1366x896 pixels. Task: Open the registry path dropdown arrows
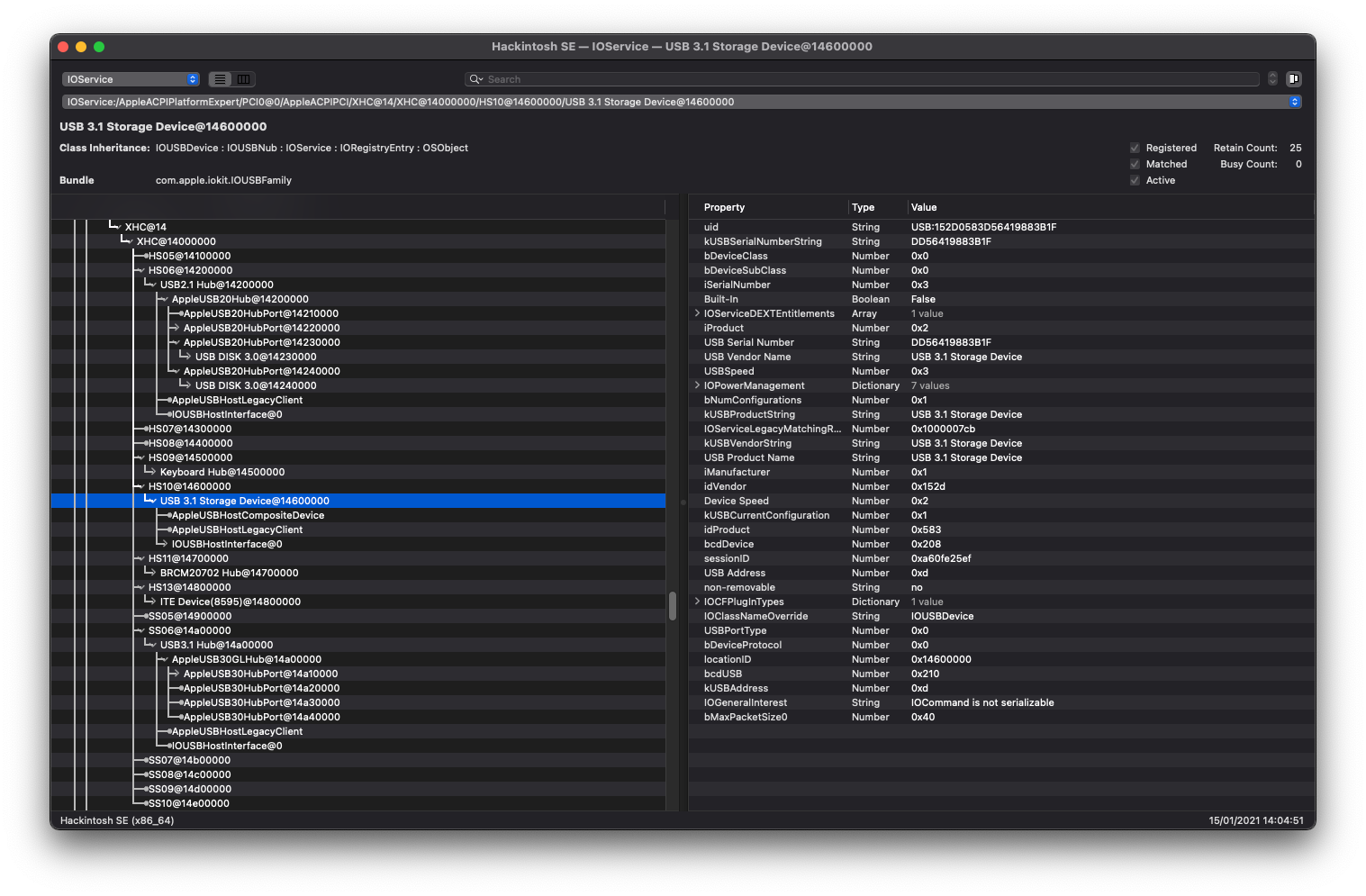pos(1294,102)
